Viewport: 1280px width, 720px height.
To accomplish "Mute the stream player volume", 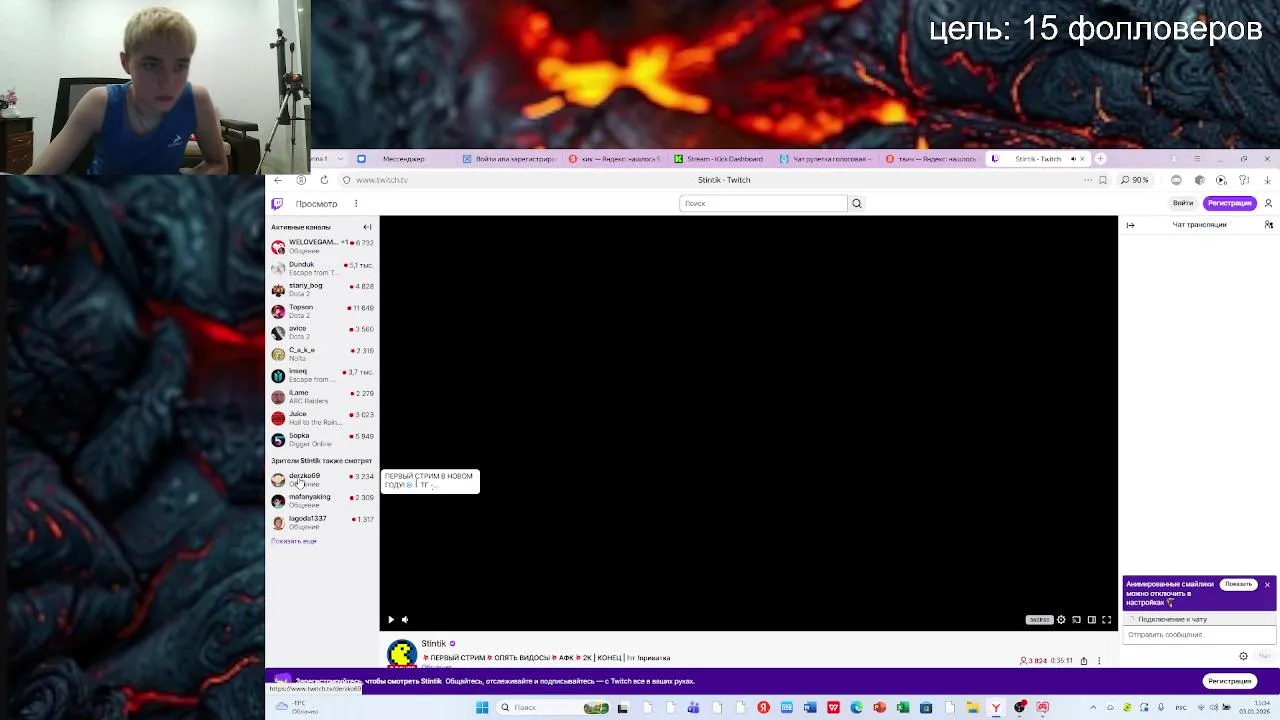I will pyautogui.click(x=405, y=620).
